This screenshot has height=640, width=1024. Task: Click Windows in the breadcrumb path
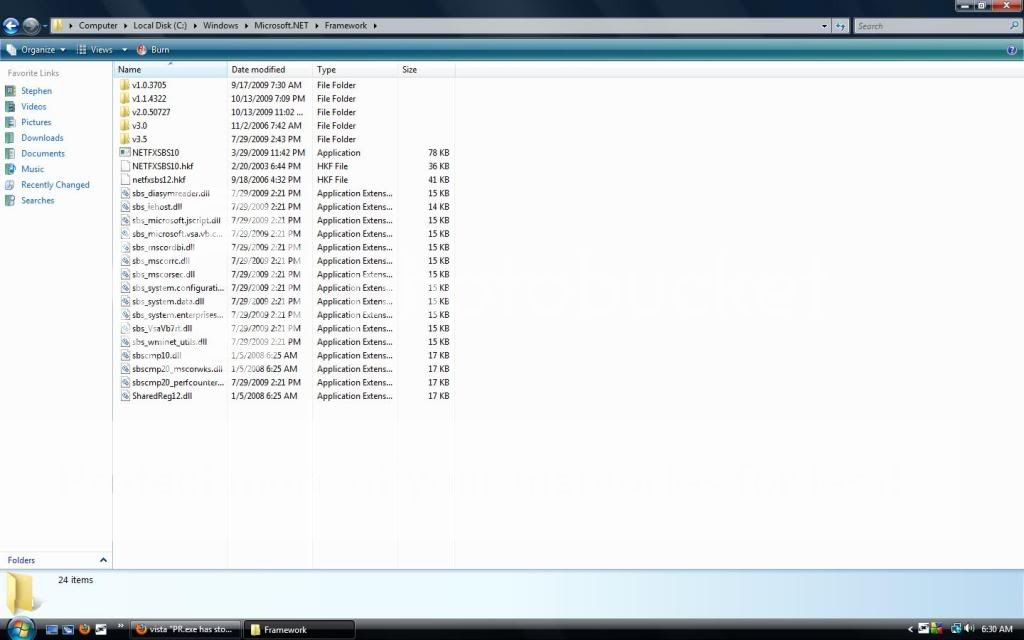coord(220,26)
